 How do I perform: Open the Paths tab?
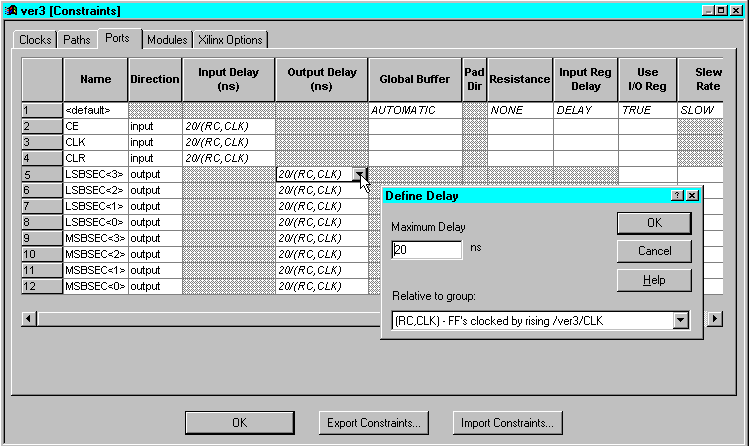click(76, 40)
